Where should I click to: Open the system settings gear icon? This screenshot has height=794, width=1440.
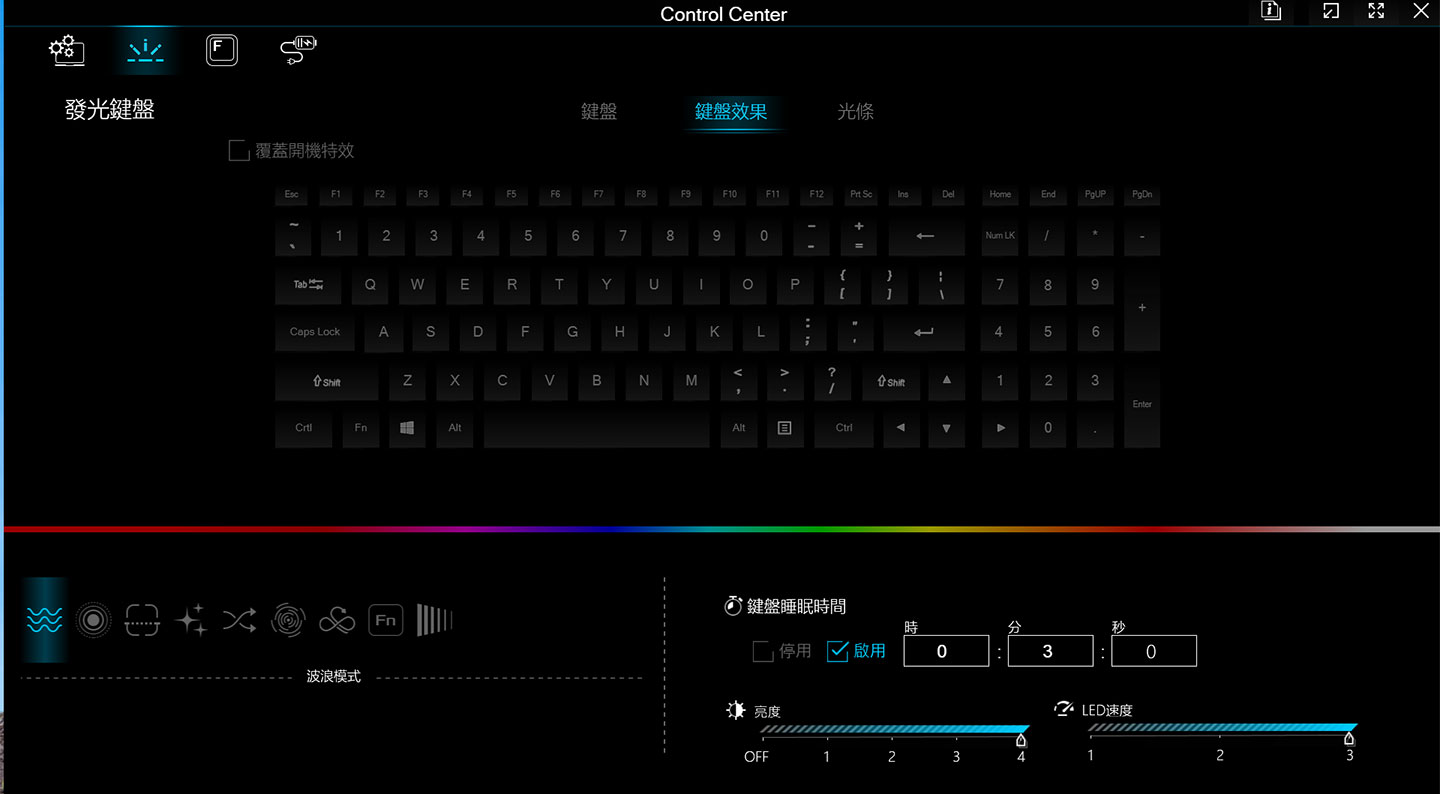click(66, 50)
